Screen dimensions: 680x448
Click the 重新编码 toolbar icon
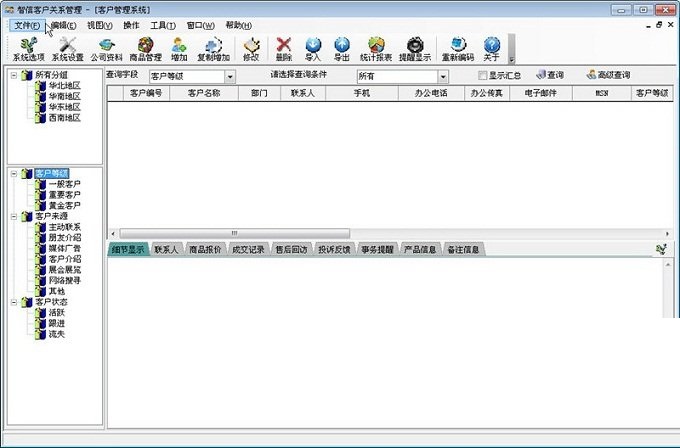[458, 48]
